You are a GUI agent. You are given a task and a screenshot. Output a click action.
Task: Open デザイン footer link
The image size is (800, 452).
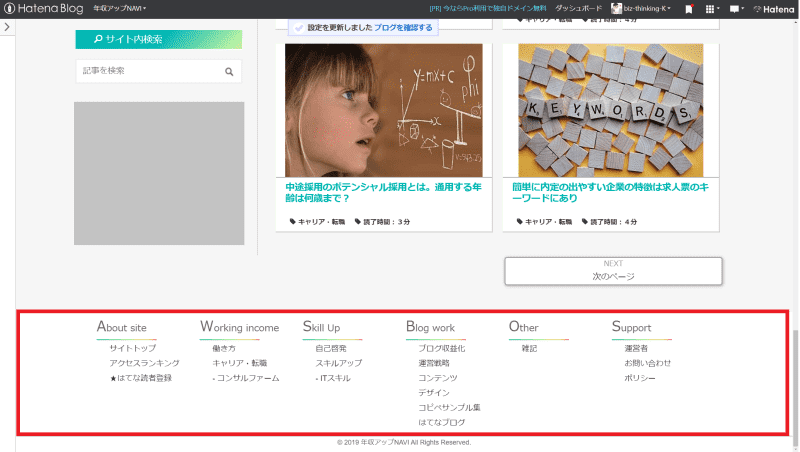[434, 393]
